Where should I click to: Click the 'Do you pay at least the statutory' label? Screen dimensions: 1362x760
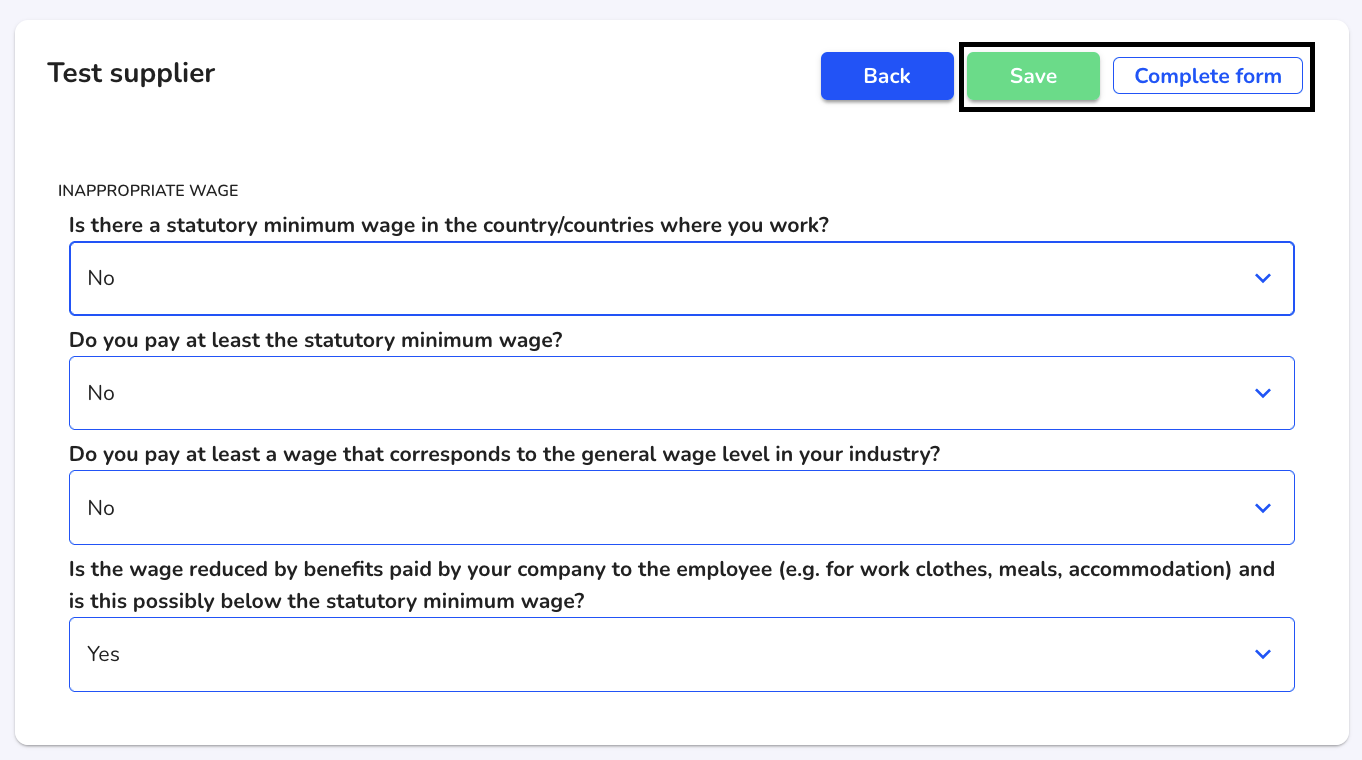tap(316, 340)
